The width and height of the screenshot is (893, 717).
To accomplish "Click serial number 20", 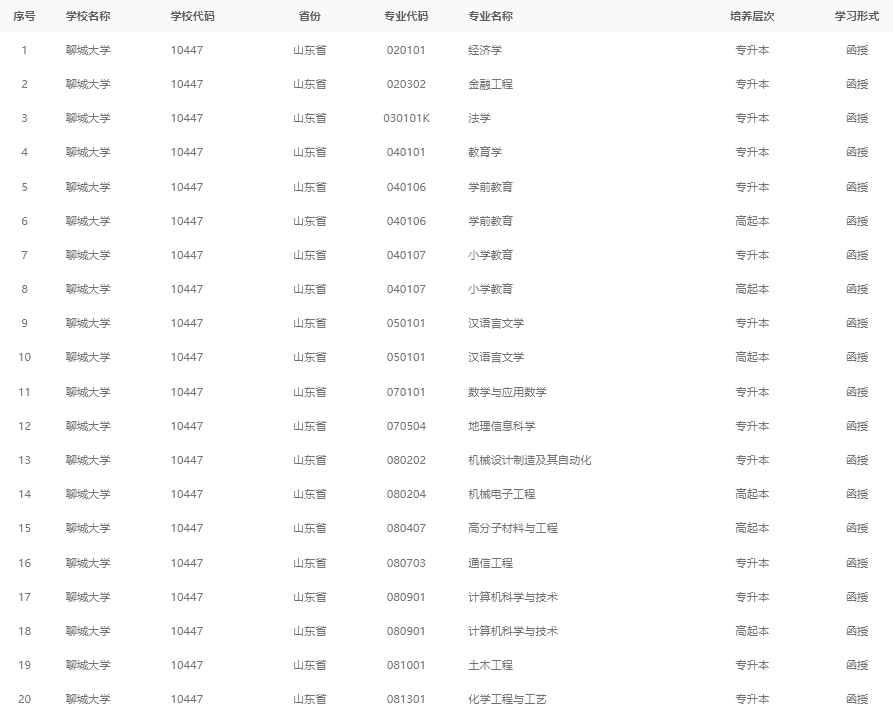I will click(24, 699).
